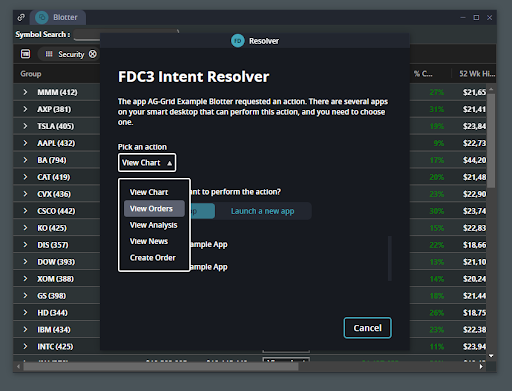Click the $20,24 value in XOM row
The height and width of the screenshot is (391, 512).
click(x=474, y=279)
